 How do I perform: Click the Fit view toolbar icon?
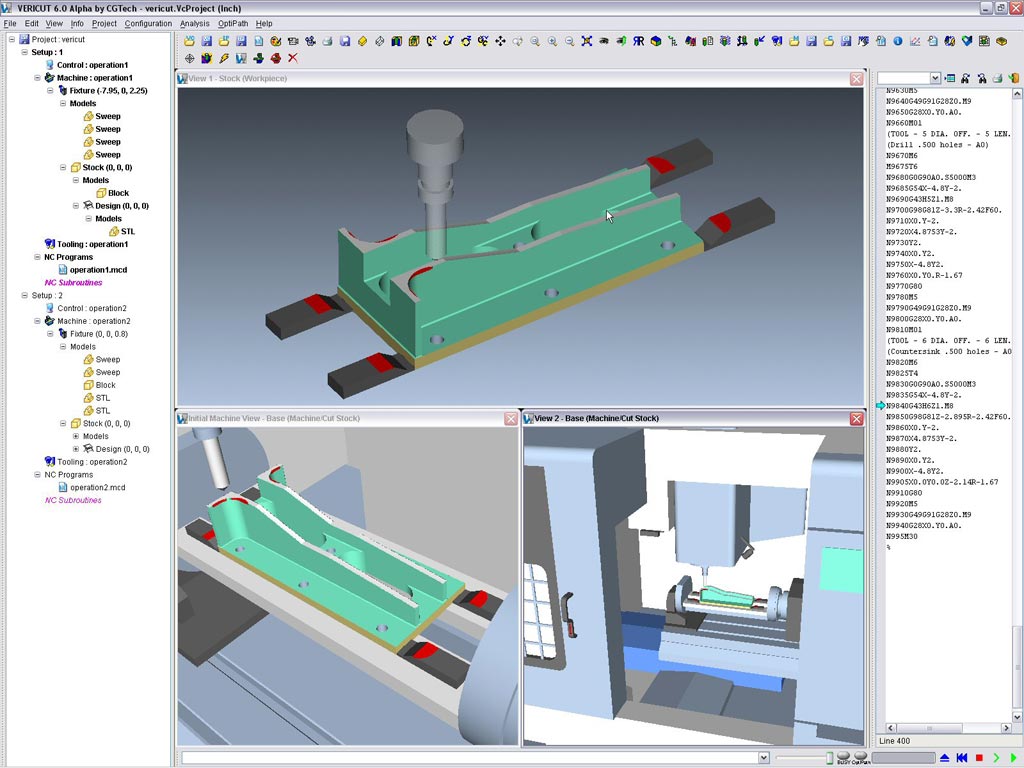pos(586,42)
